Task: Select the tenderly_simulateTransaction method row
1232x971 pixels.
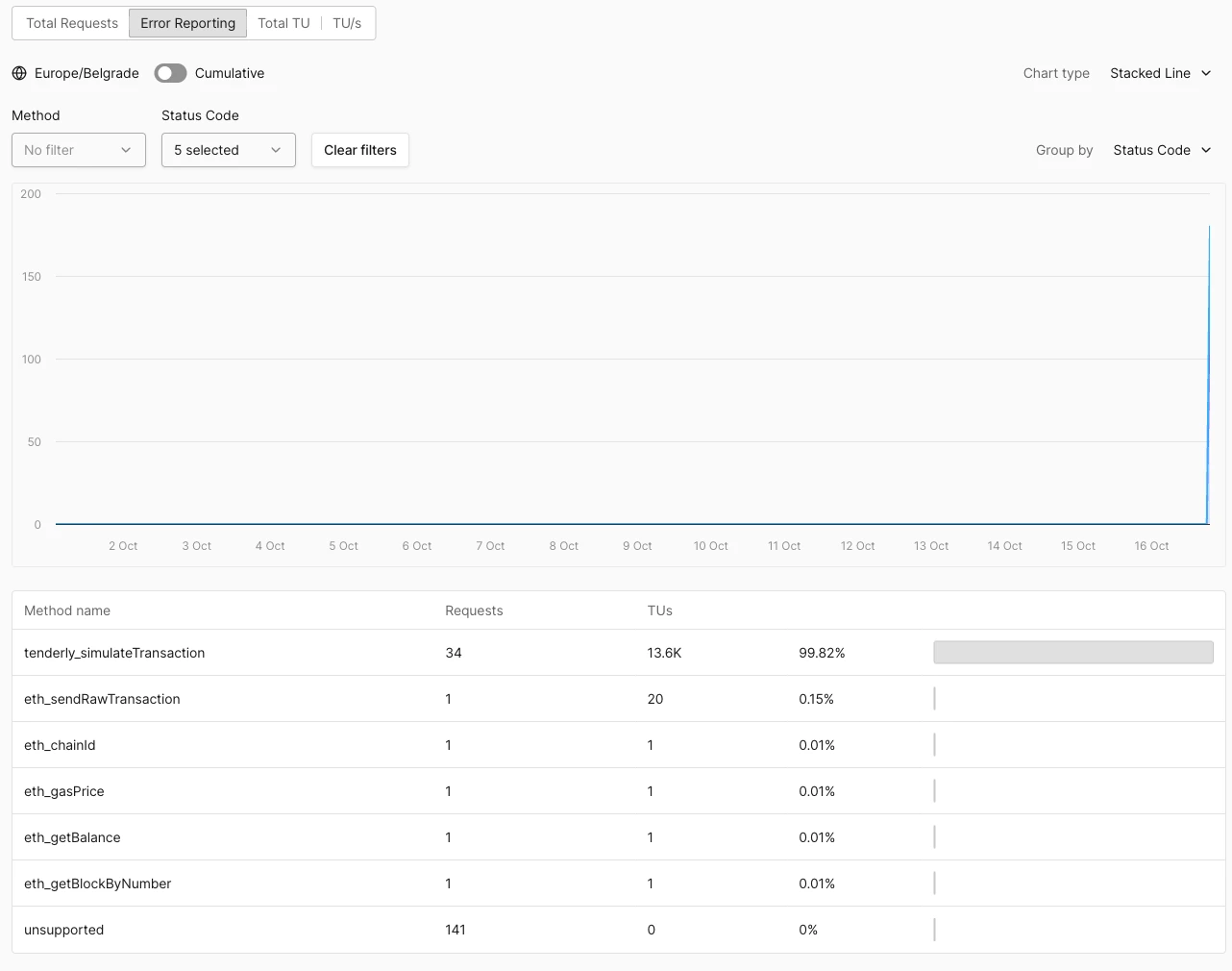Action: (x=619, y=653)
